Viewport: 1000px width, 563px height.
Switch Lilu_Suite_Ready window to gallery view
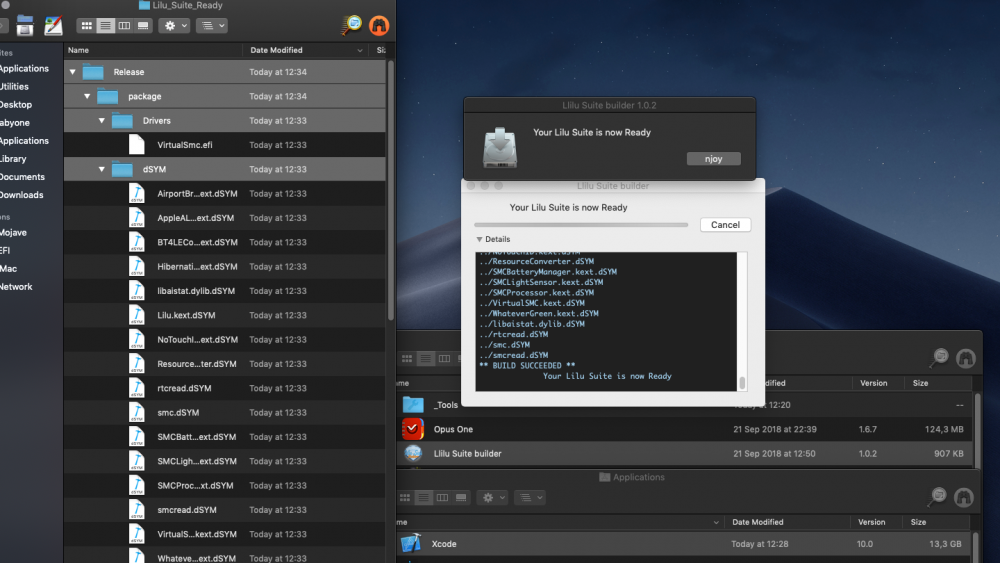click(x=143, y=26)
